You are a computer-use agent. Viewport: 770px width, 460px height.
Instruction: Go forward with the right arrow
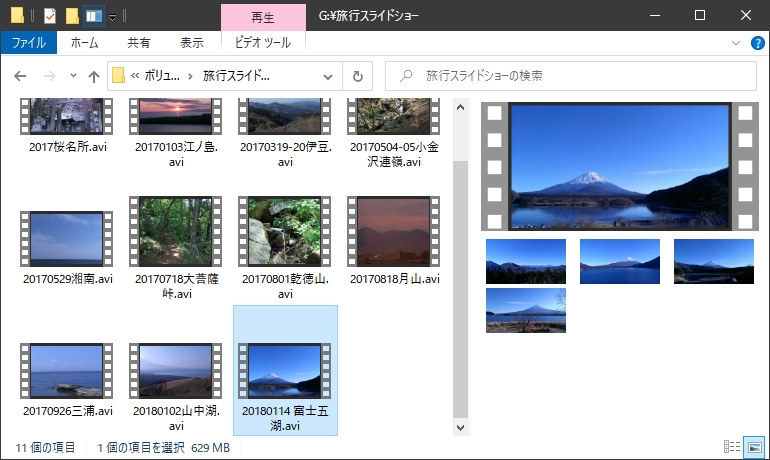(x=49, y=76)
